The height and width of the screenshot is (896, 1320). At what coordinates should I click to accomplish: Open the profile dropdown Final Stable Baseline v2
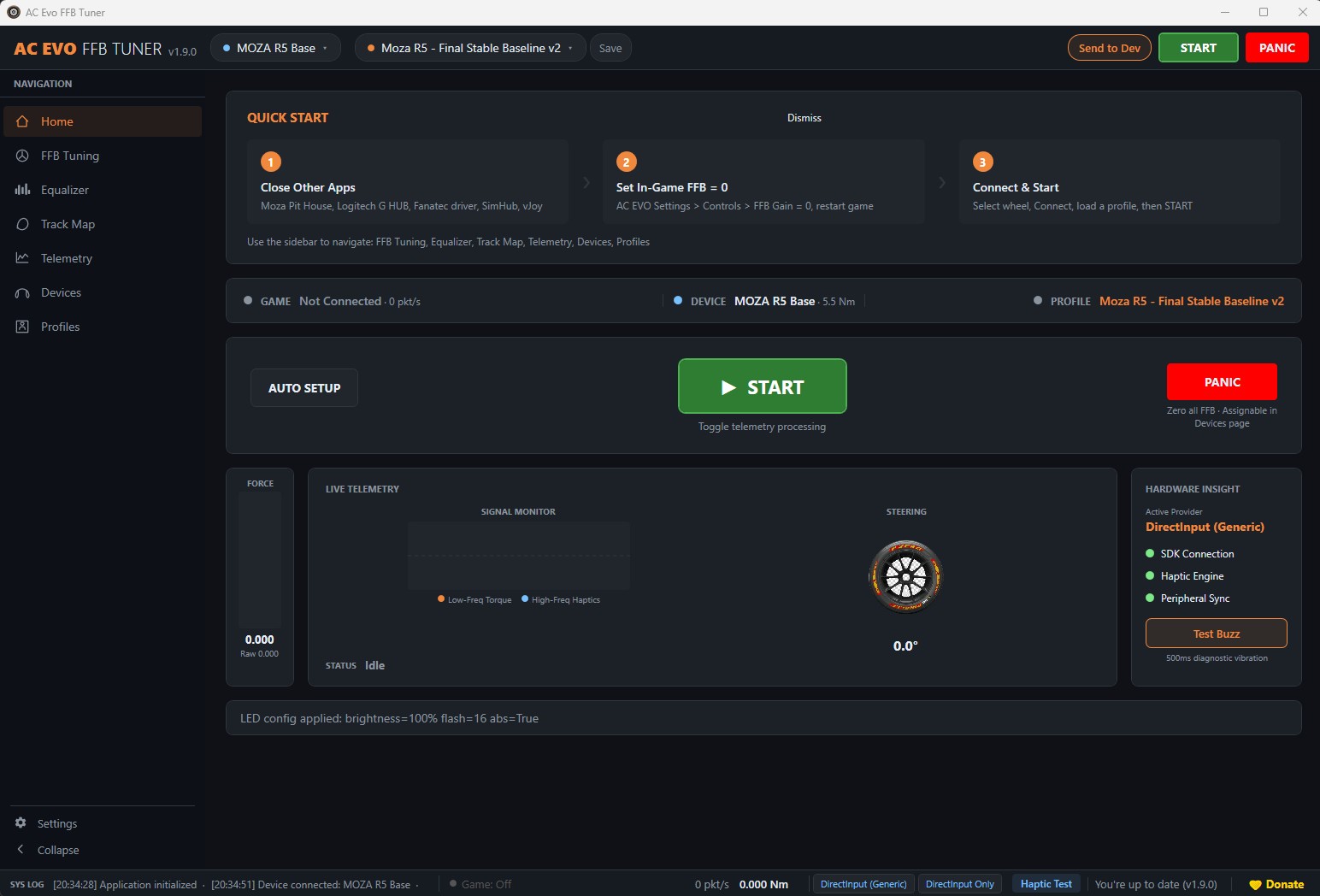point(470,48)
